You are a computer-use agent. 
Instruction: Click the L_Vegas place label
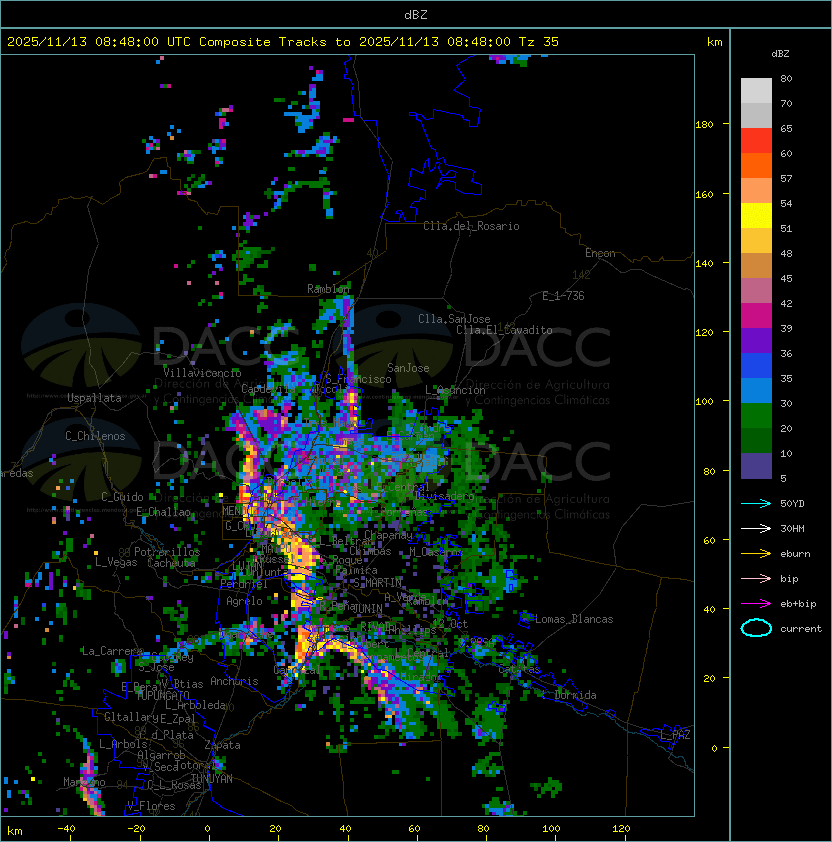(x=116, y=562)
